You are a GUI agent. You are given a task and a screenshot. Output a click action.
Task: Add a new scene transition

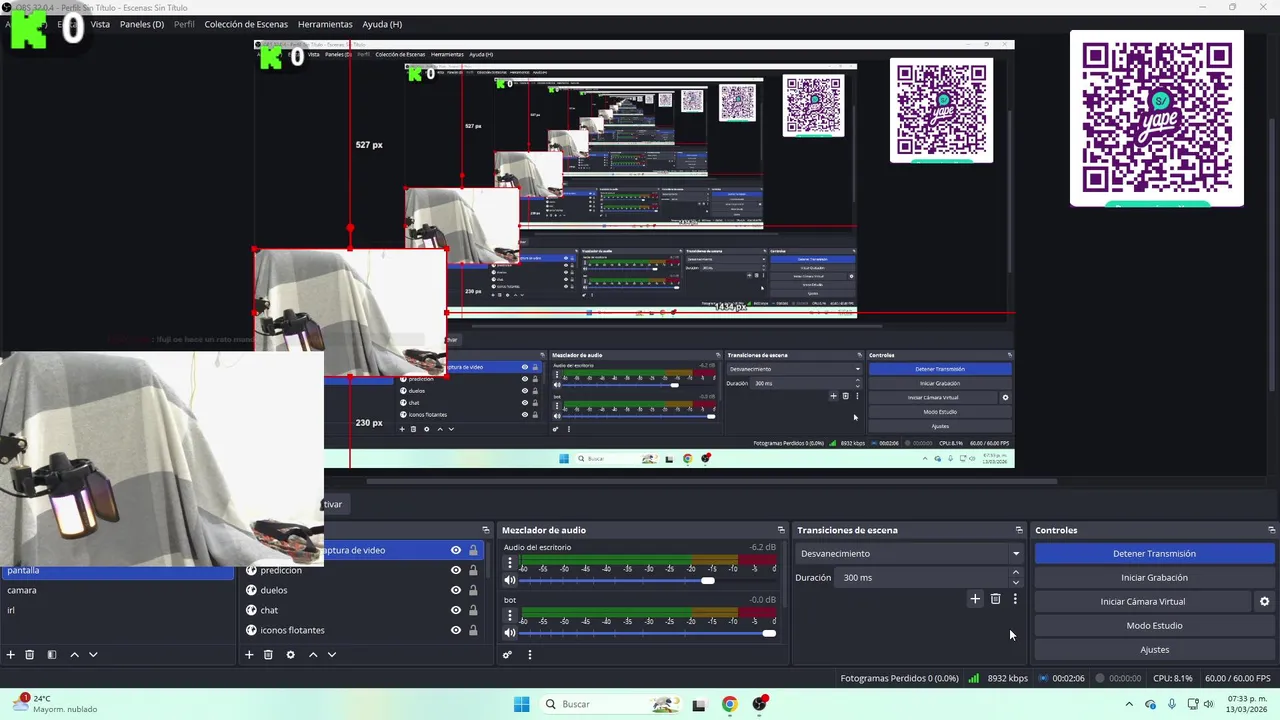(975, 599)
